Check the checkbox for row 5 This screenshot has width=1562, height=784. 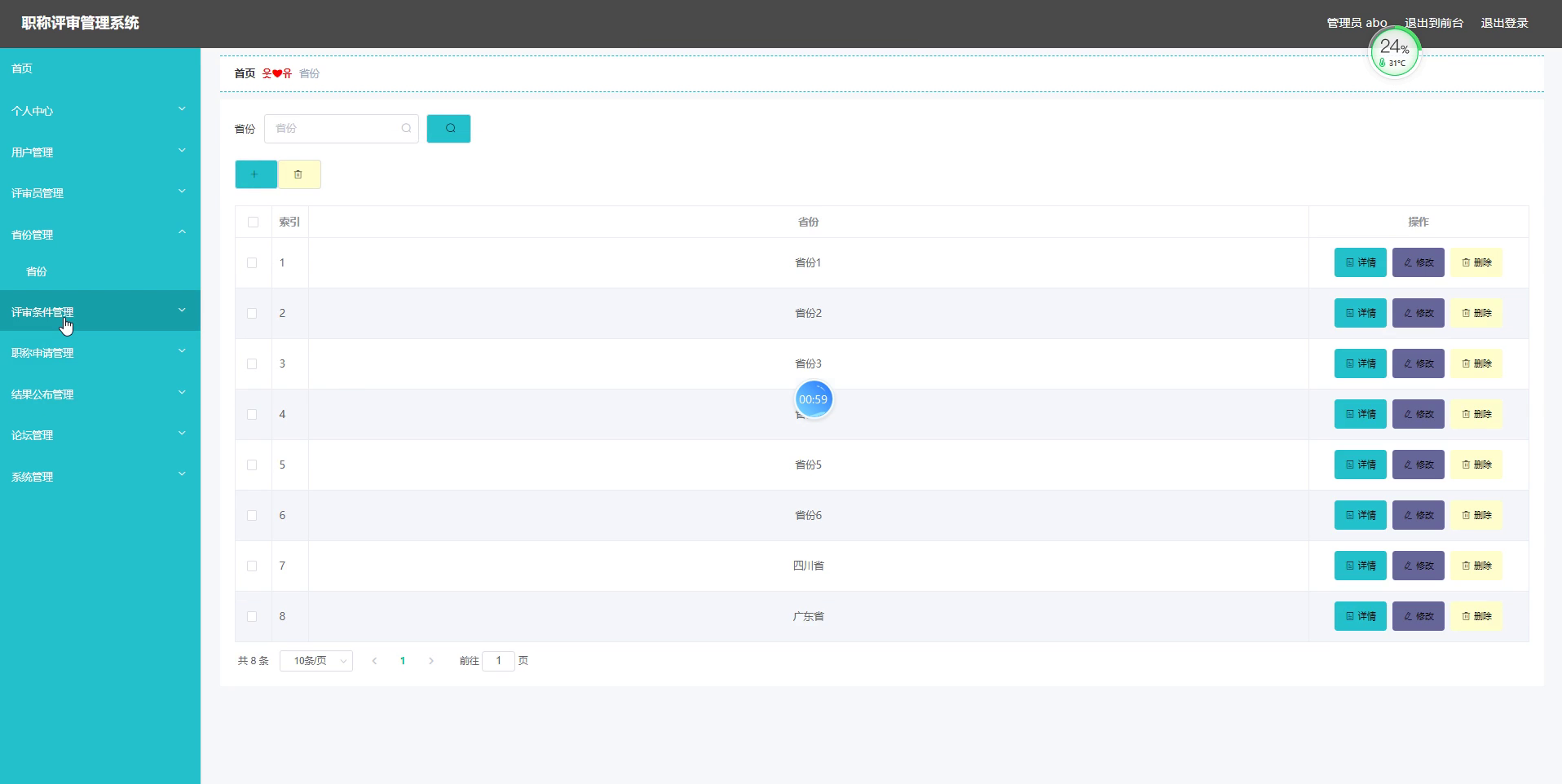pyautogui.click(x=252, y=465)
